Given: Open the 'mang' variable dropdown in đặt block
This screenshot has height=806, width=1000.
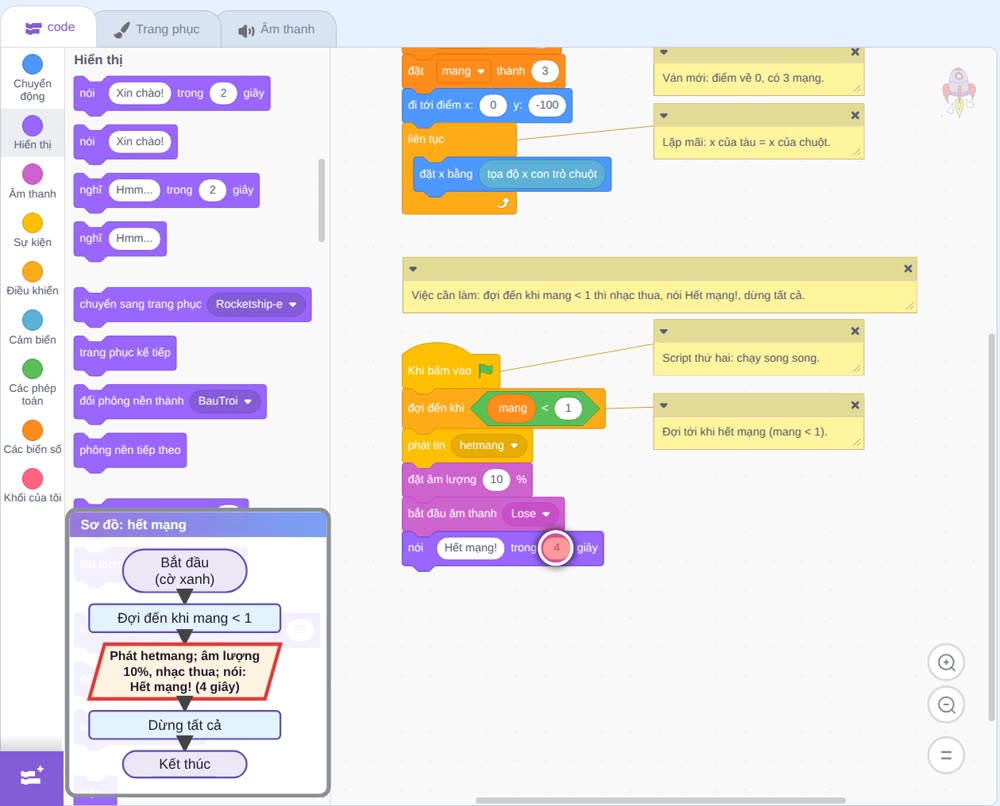Looking at the screenshot, I should click(463, 71).
